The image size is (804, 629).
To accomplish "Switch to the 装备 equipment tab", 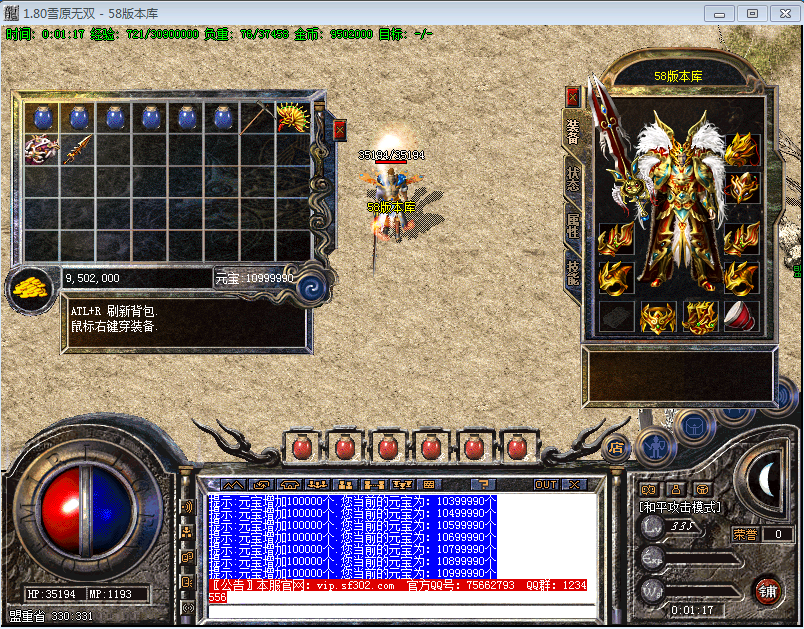I will pyautogui.click(x=573, y=132).
